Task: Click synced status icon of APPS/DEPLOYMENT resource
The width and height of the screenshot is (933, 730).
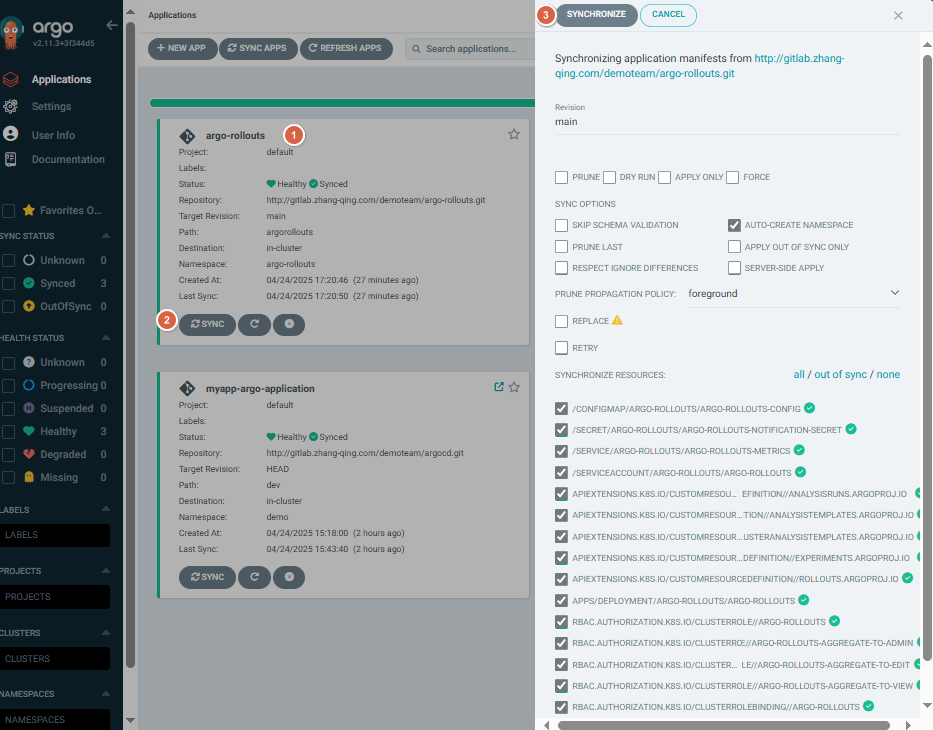Action: (804, 600)
